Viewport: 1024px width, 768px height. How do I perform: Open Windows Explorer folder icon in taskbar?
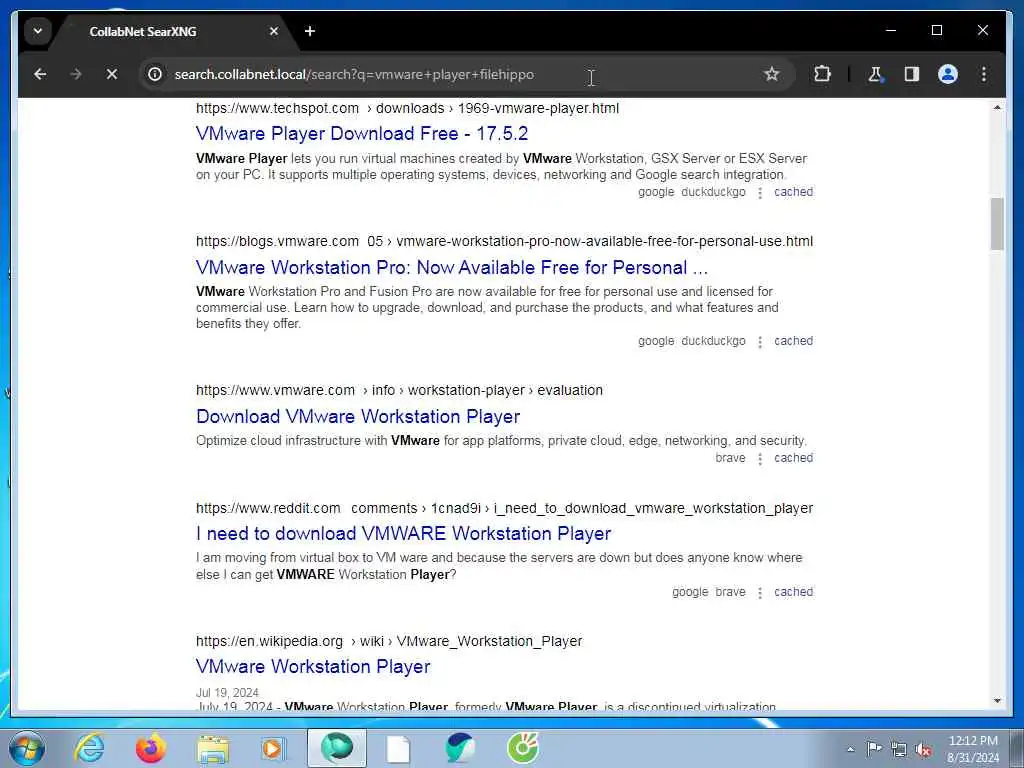pos(213,748)
